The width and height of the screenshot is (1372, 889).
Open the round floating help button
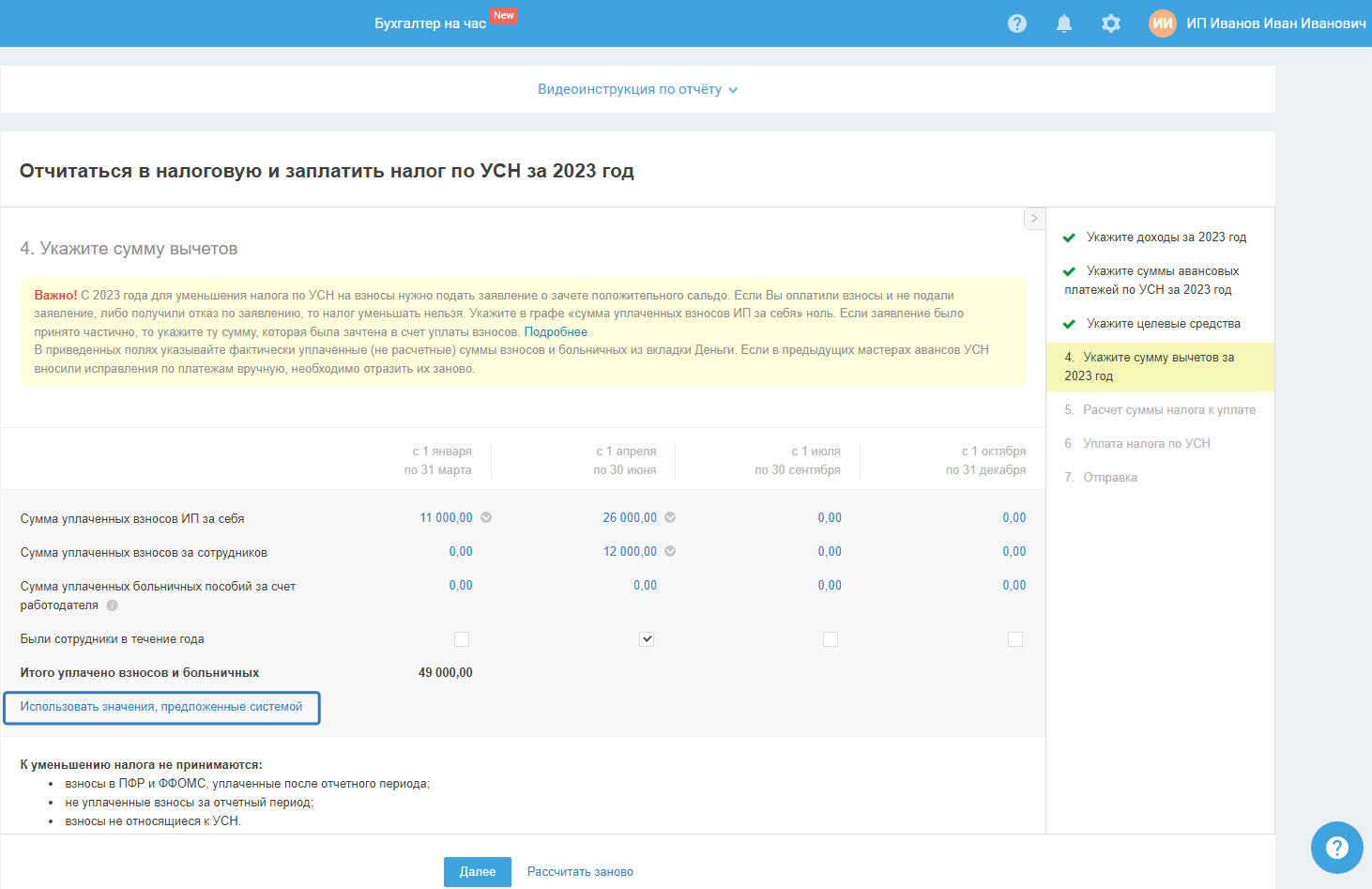coord(1337,848)
